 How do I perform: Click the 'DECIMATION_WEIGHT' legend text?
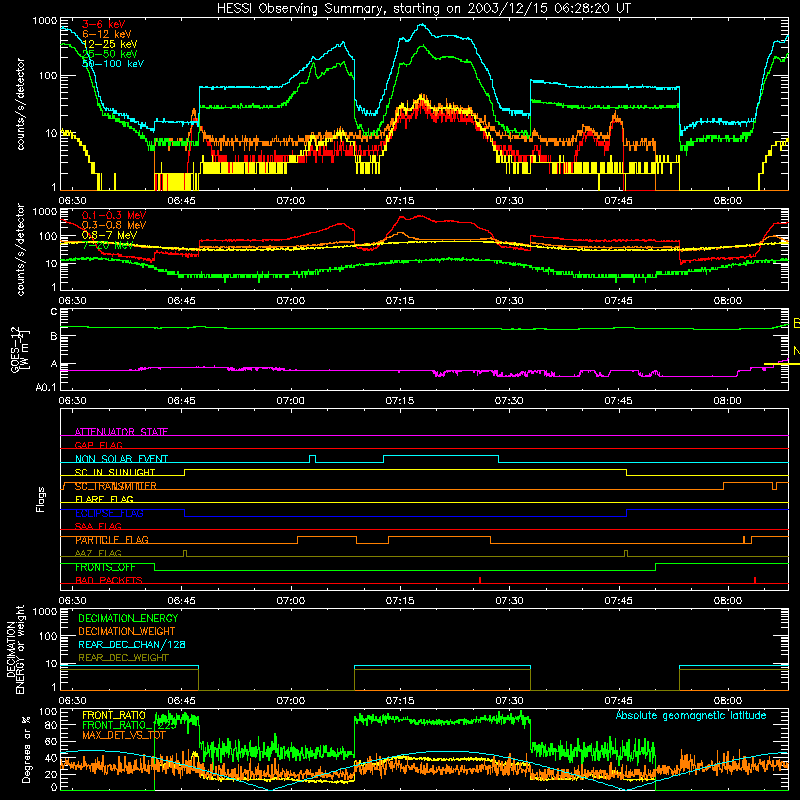(127, 631)
